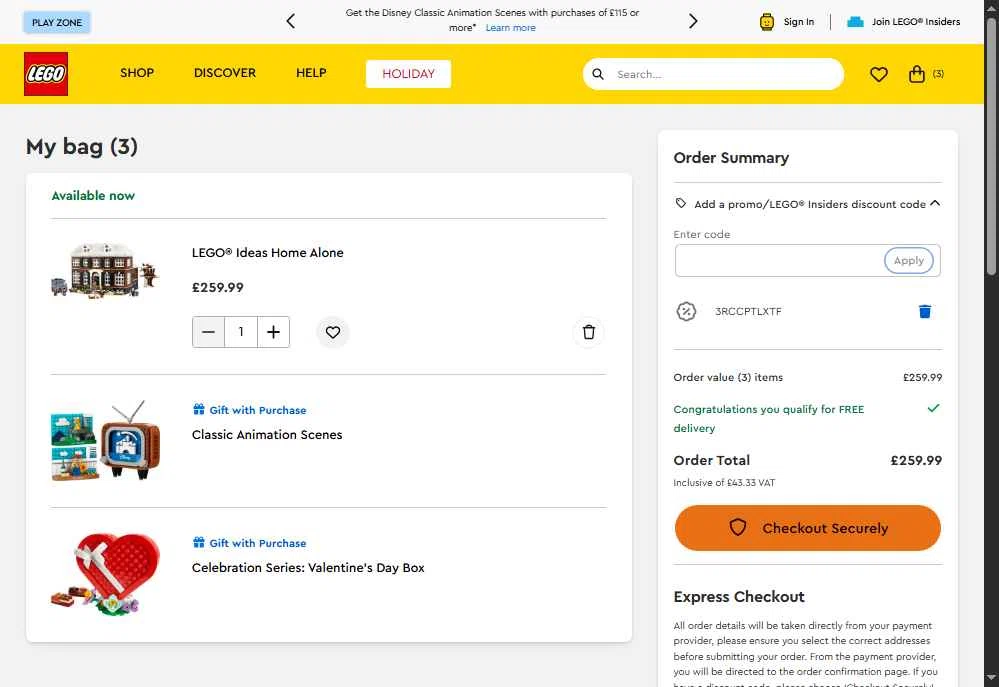Click the Home Alone quantity field
Screen dimensions: 999x687
coord(241,332)
